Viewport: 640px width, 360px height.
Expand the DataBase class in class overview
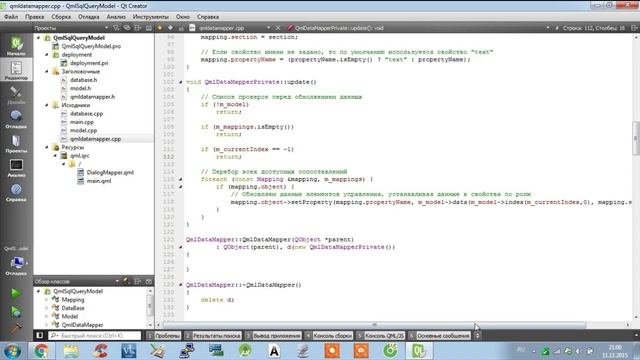(x=47, y=308)
